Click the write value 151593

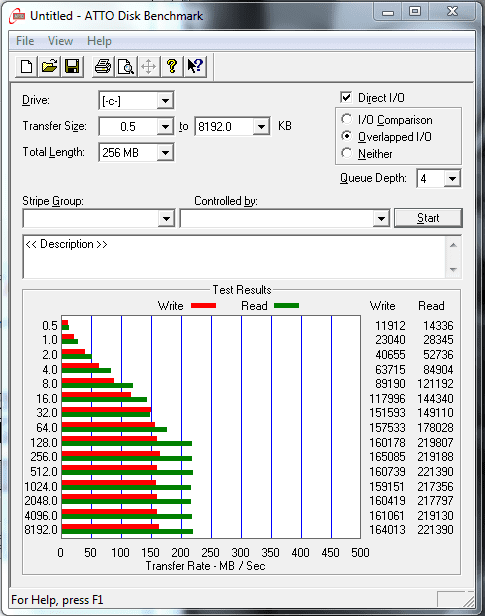click(x=387, y=413)
